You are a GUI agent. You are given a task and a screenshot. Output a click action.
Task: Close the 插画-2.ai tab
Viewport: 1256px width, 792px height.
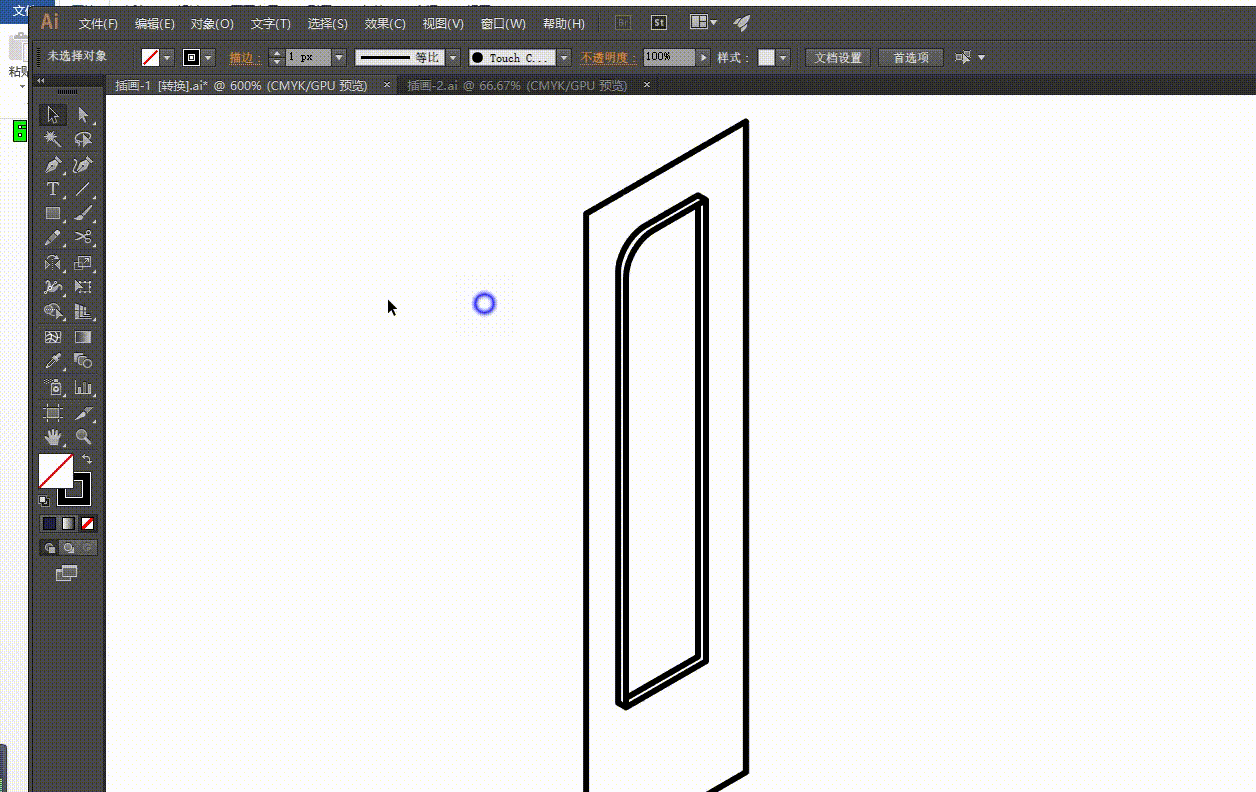pyautogui.click(x=647, y=85)
